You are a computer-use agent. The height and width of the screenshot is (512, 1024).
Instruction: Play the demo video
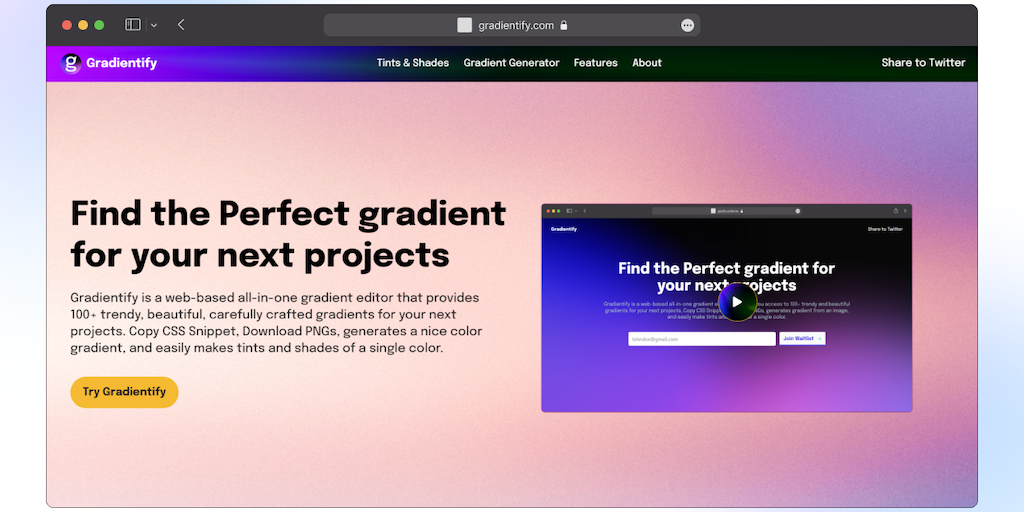(x=737, y=302)
